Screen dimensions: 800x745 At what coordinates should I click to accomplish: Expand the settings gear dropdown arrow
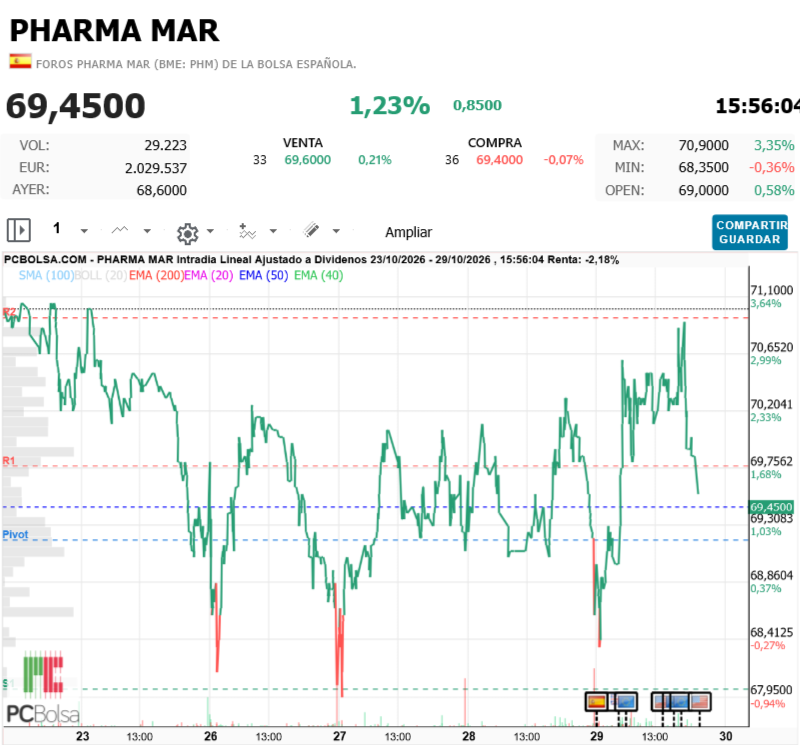pyautogui.click(x=210, y=231)
